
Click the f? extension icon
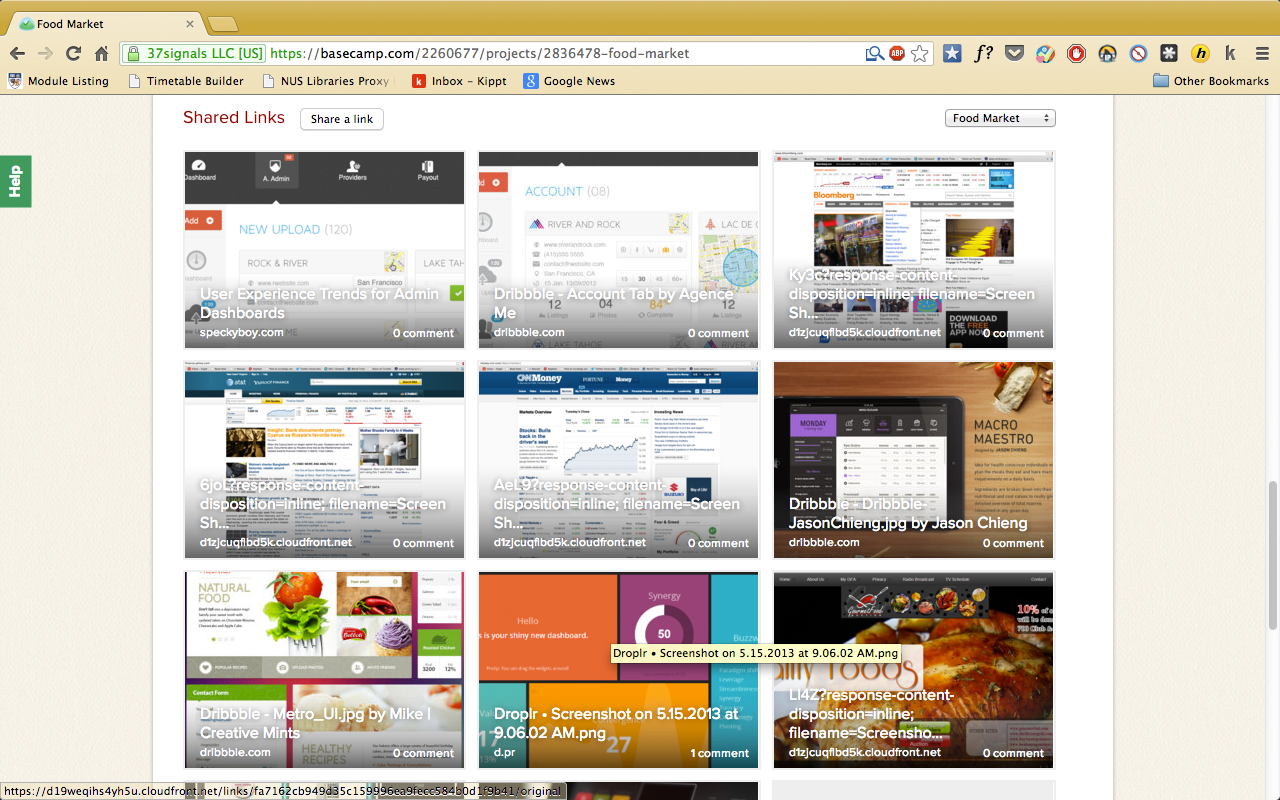(984, 53)
